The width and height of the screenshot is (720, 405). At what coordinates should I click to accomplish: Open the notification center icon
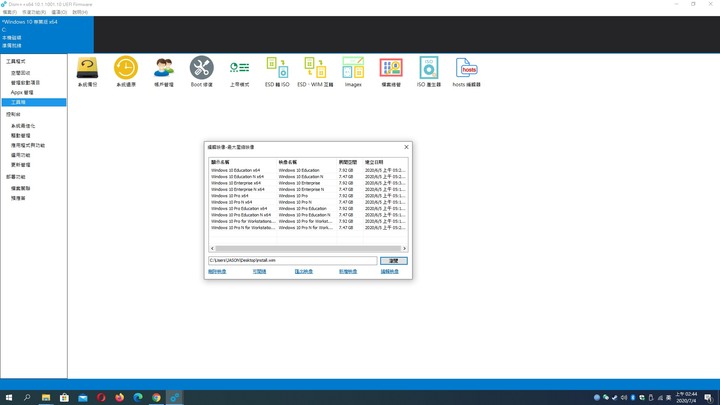pyautogui.click(x=709, y=398)
